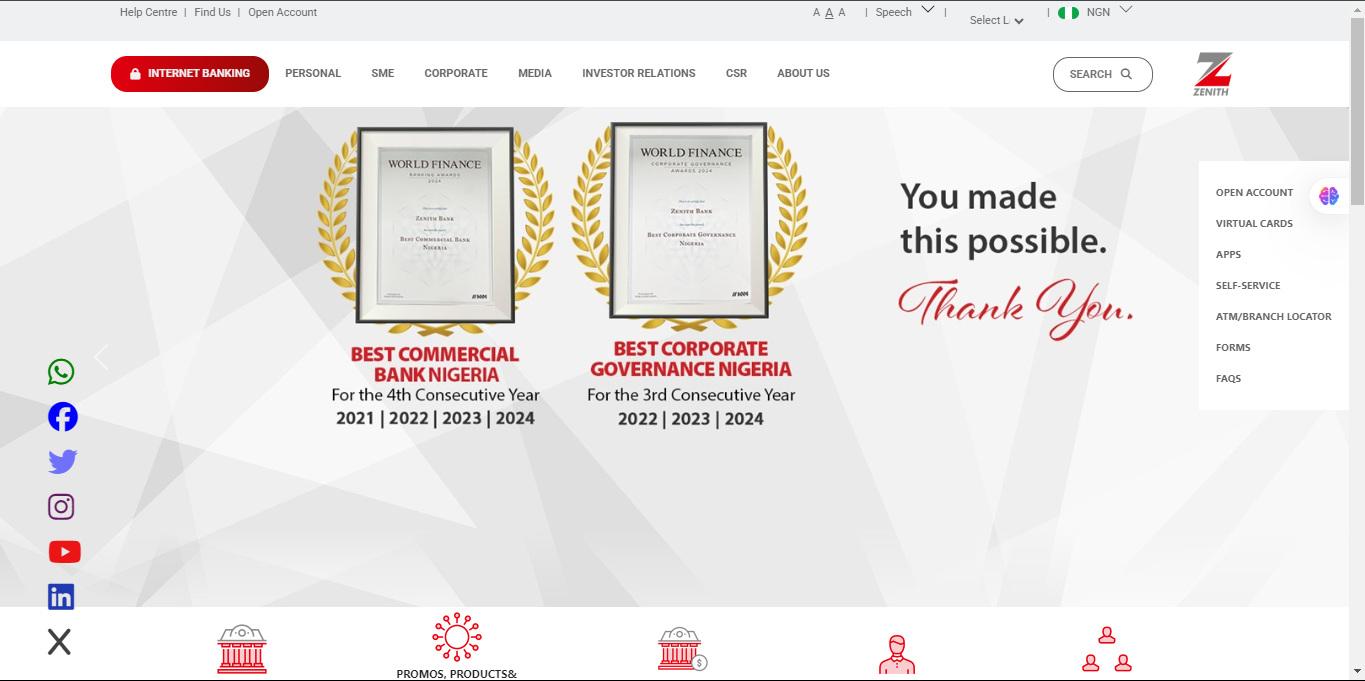Open YouTube social icon

tap(64, 552)
